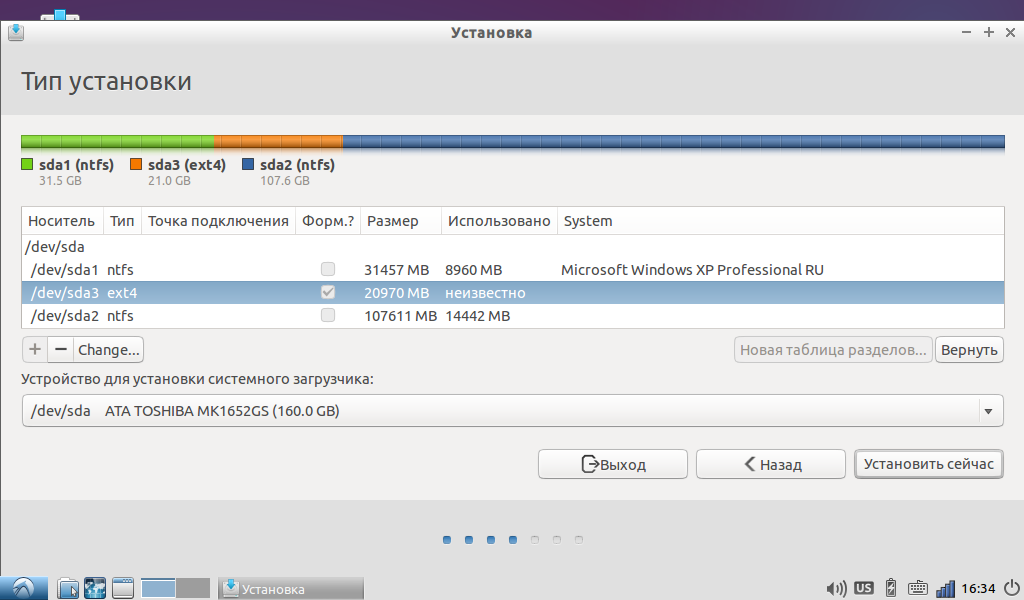Click green sda1 segment in partition bar
Screen dimensions: 1024x600
(x=118, y=142)
